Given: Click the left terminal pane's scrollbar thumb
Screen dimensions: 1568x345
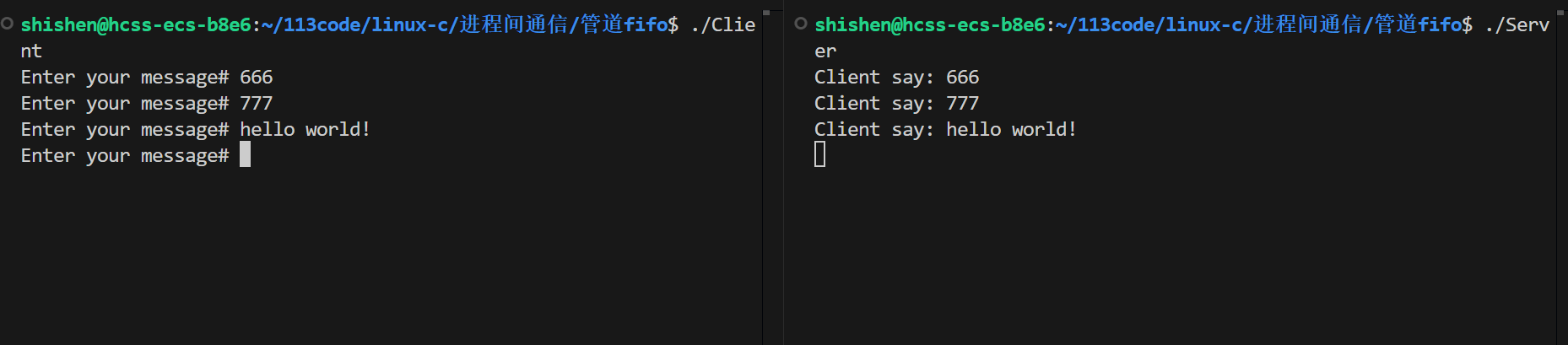Looking at the screenshot, I should tap(766, 13).
